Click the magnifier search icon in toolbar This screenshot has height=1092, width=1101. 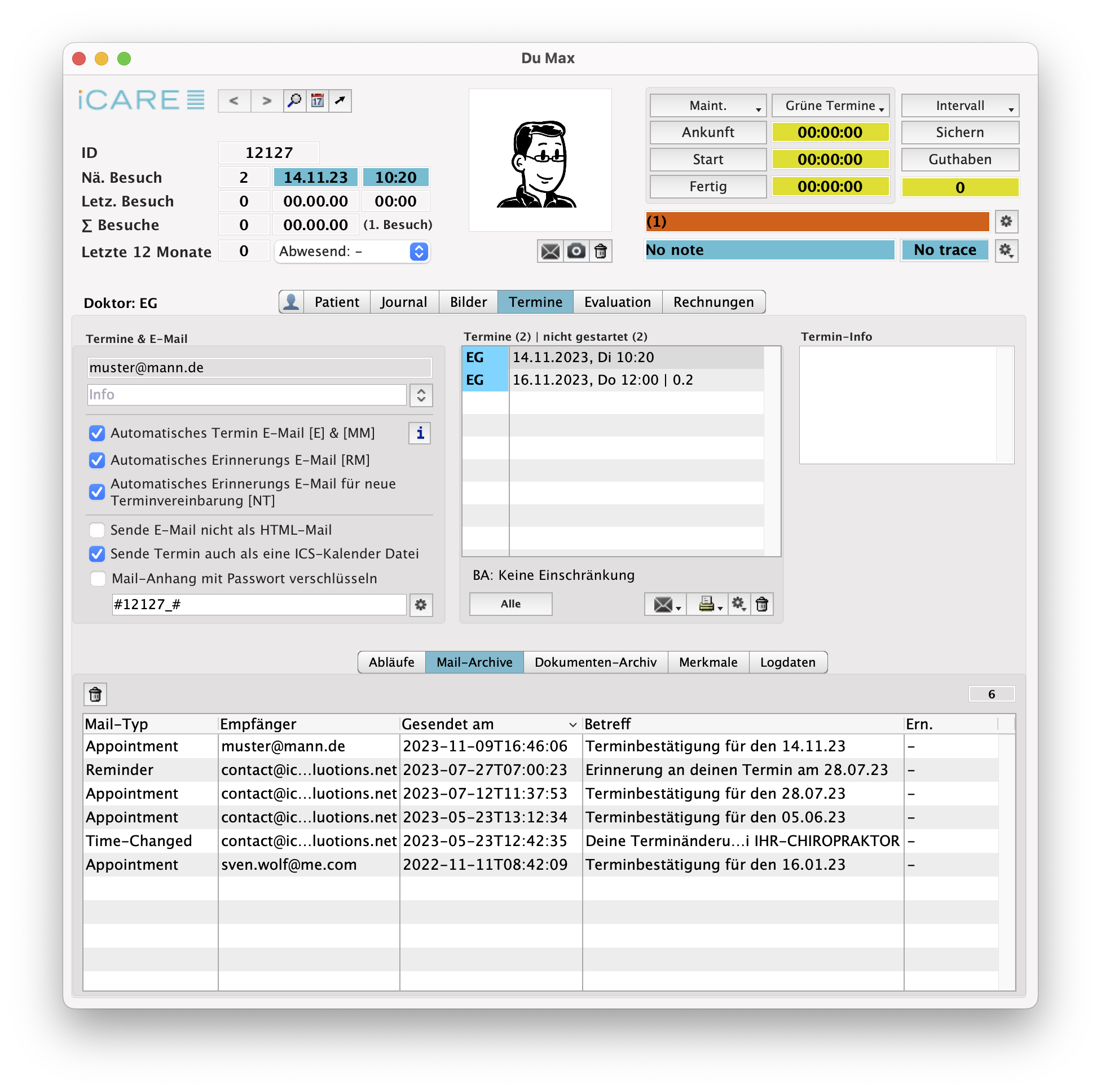tap(294, 101)
